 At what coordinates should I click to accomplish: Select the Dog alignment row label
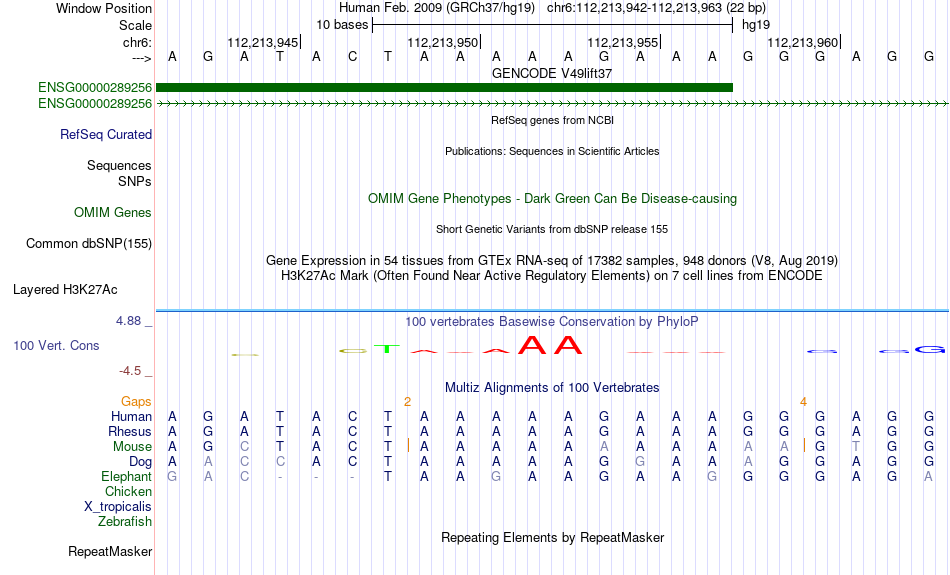point(141,462)
